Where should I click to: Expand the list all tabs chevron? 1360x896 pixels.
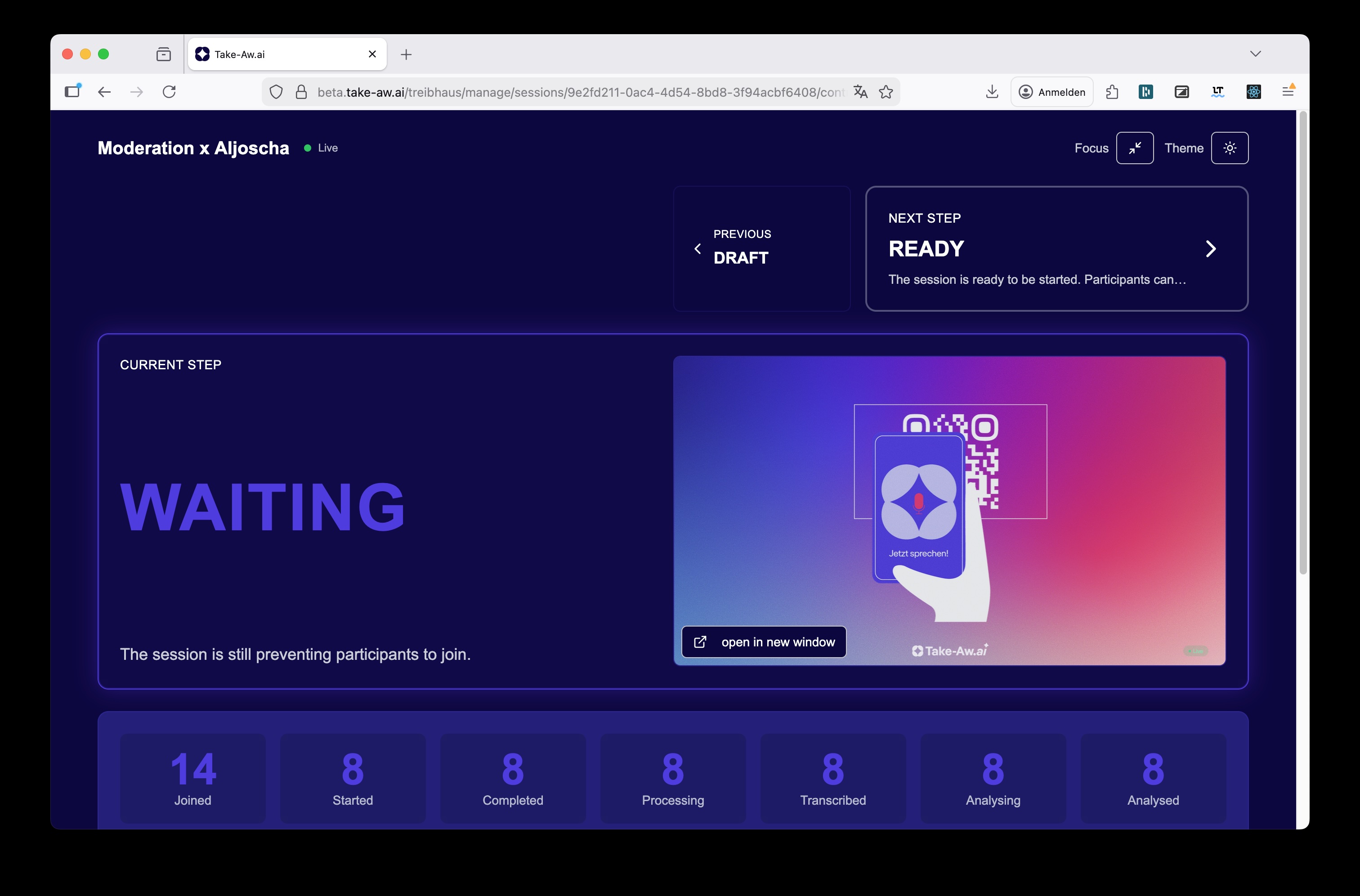(x=1255, y=54)
